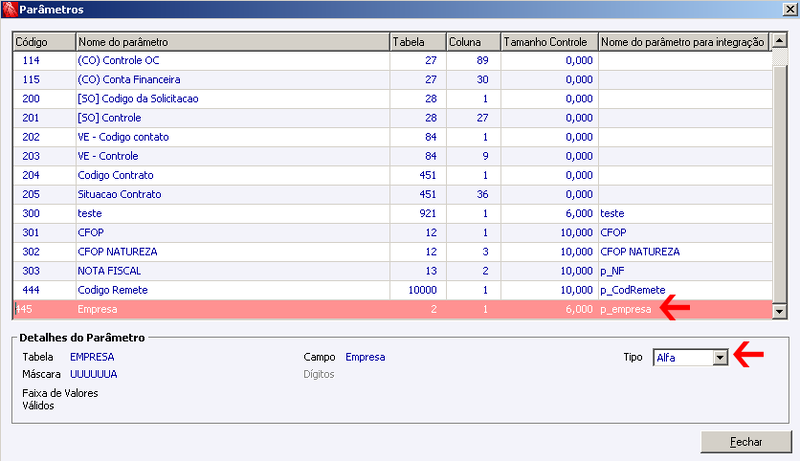Click Tabela value 921

428,213
